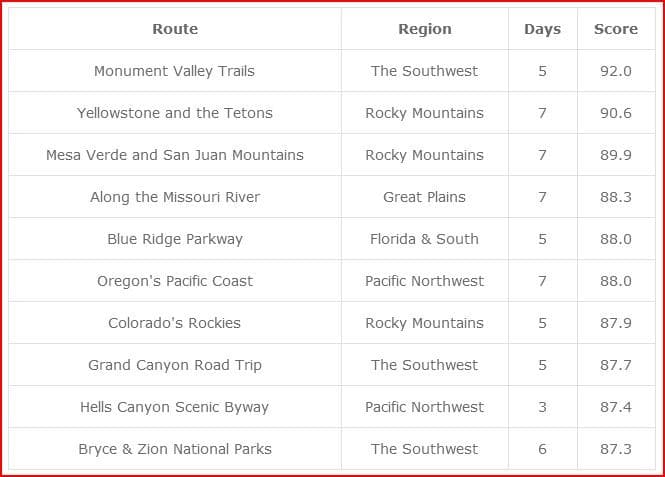
Task: Select the Colorado's Rockies route
Action: (x=175, y=323)
